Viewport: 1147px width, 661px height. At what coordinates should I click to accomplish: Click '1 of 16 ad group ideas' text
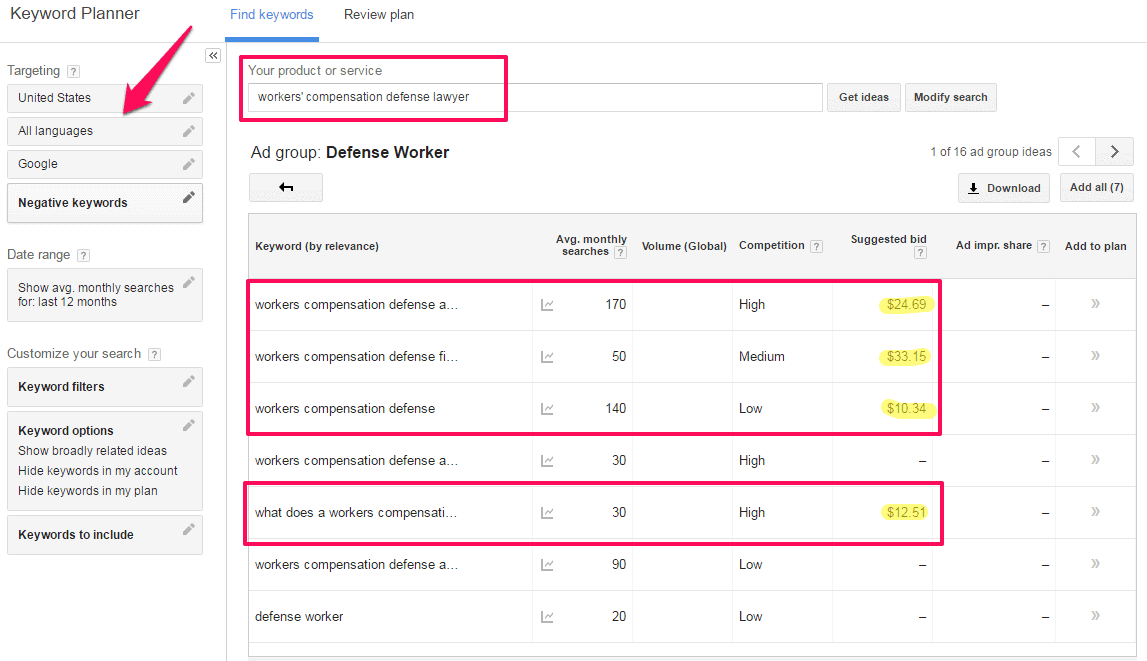[990, 152]
